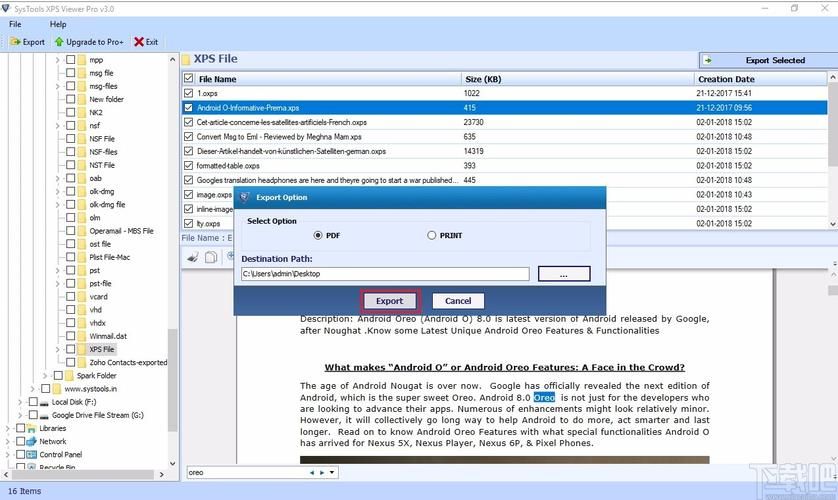Uncheck the Android O-Informative-Prerna.xps checkbox

click(189, 107)
